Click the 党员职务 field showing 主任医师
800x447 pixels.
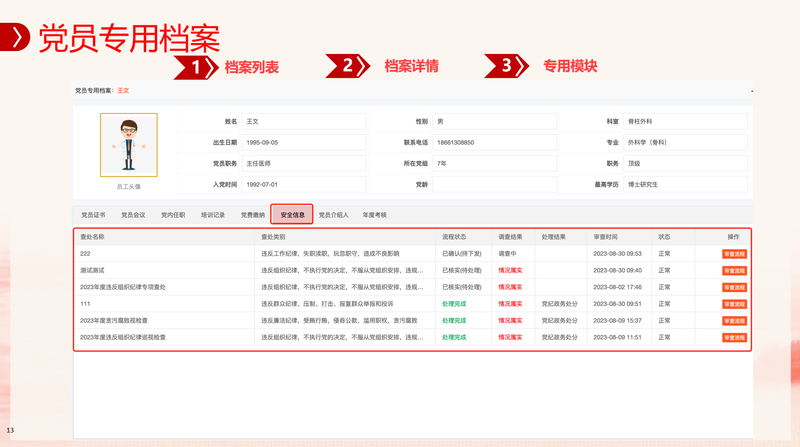point(304,163)
